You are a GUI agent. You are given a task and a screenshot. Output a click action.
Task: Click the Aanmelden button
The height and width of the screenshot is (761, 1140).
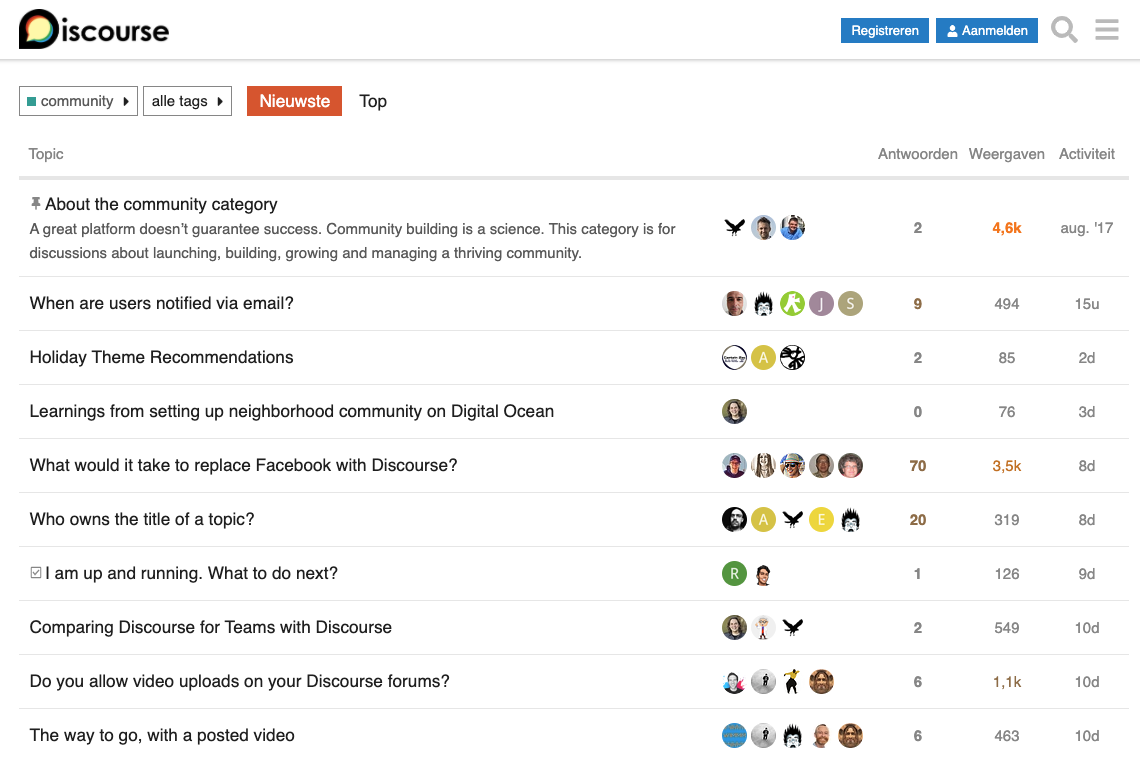tap(987, 31)
